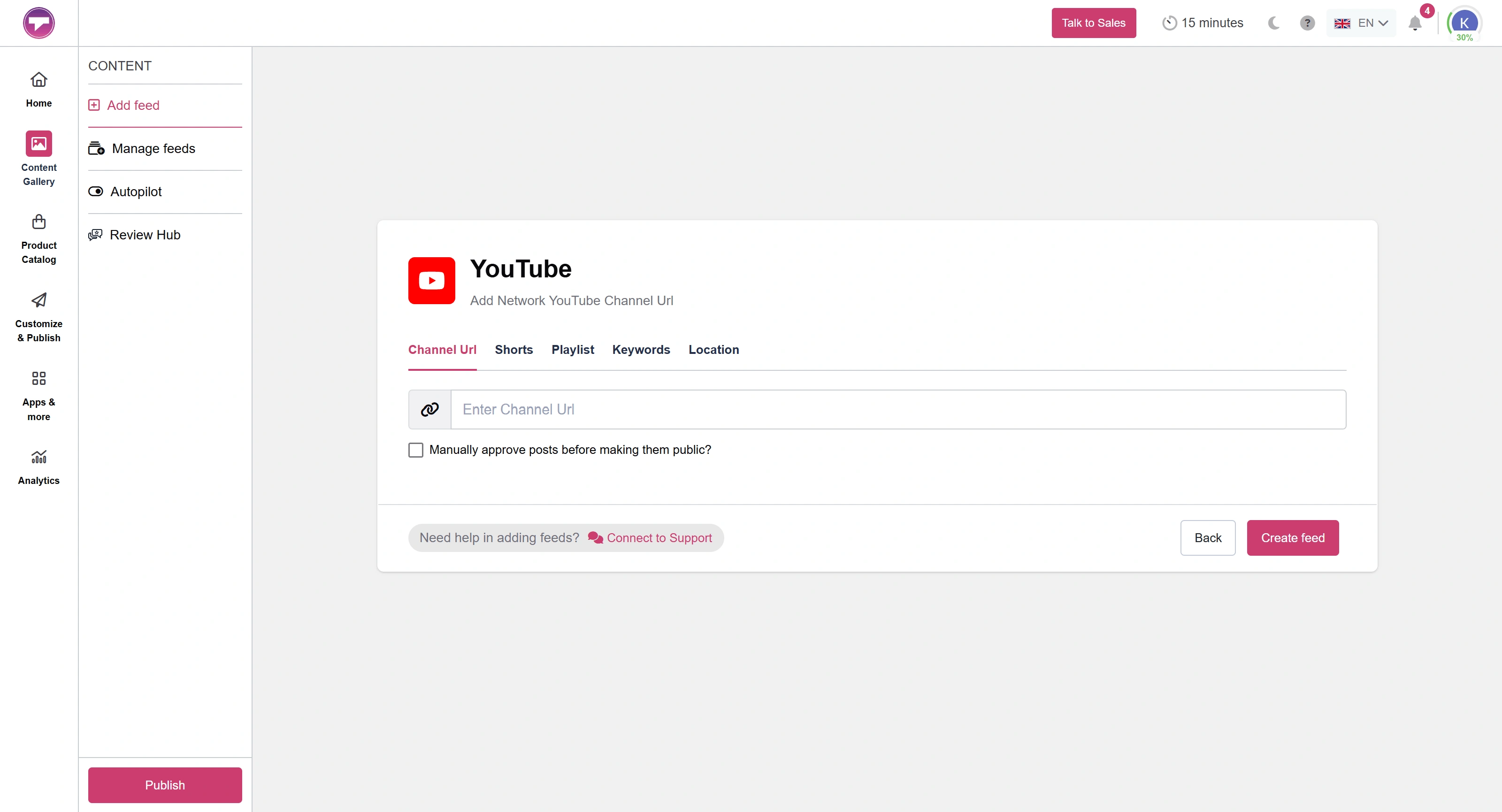The width and height of the screenshot is (1502, 812).
Task: Switch to dark mode moon icon
Action: coord(1273,23)
